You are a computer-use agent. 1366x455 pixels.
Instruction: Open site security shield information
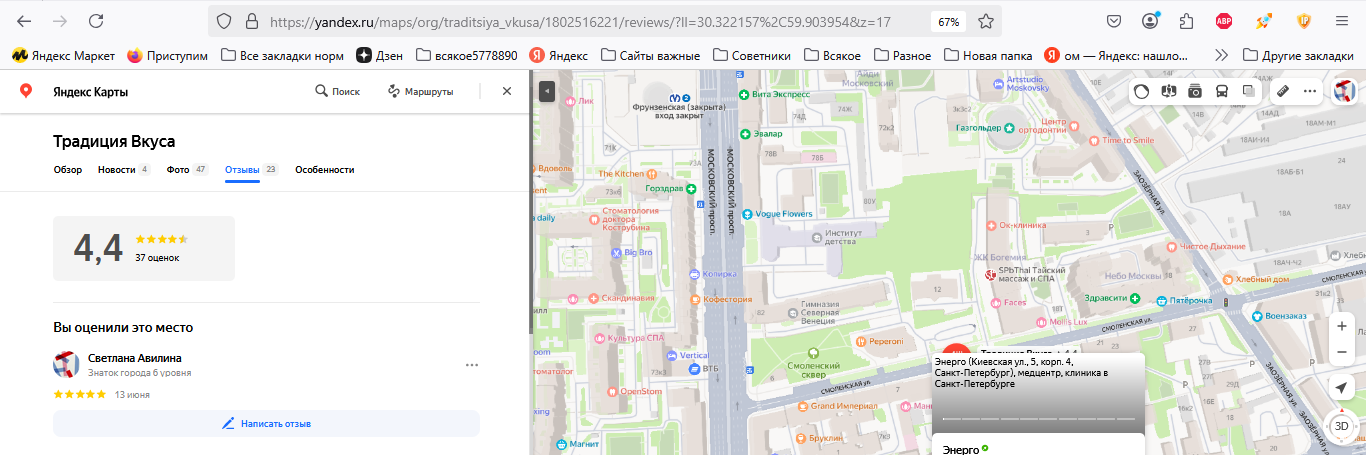[224, 21]
